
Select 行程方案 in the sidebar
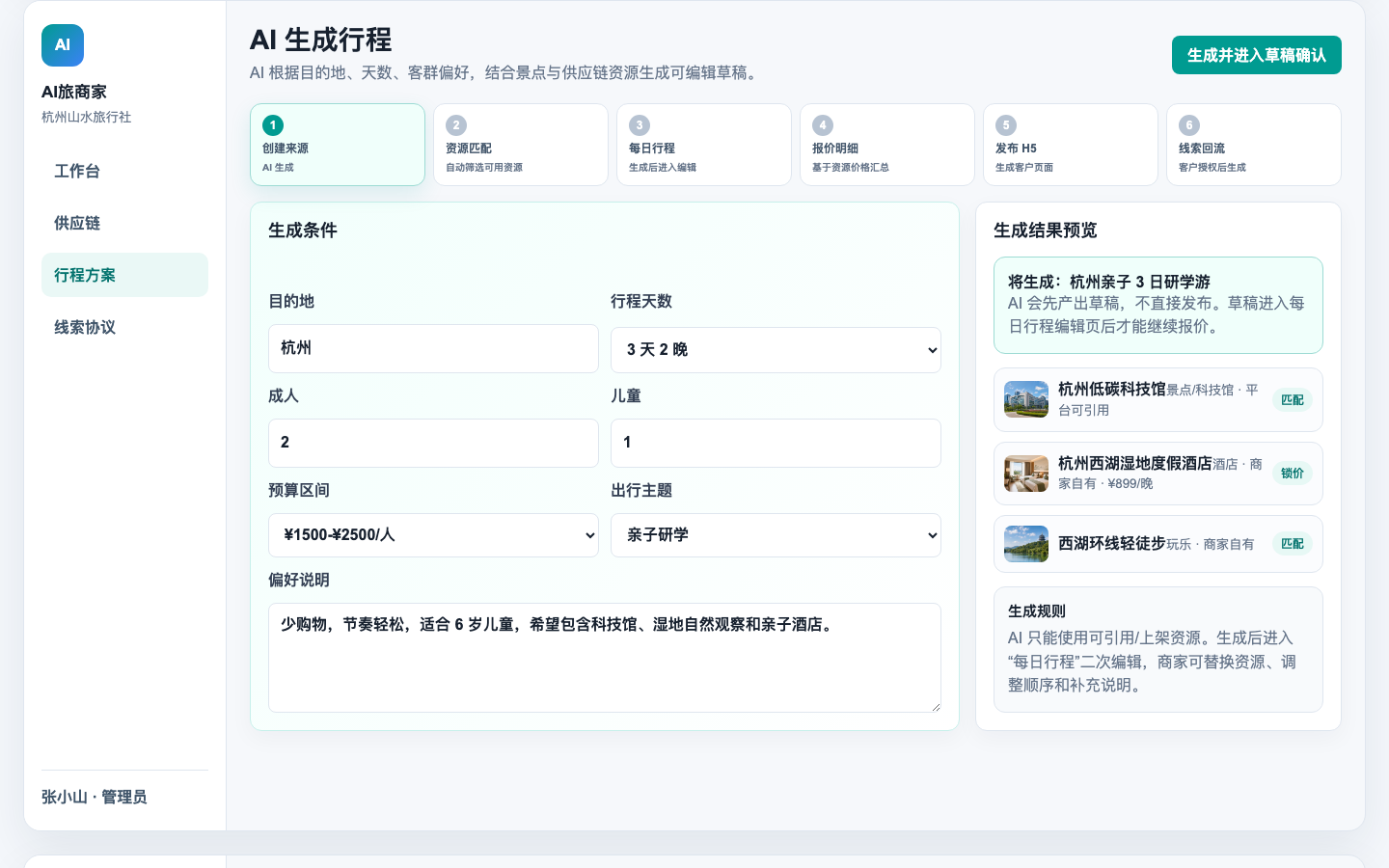(x=124, y=275)
